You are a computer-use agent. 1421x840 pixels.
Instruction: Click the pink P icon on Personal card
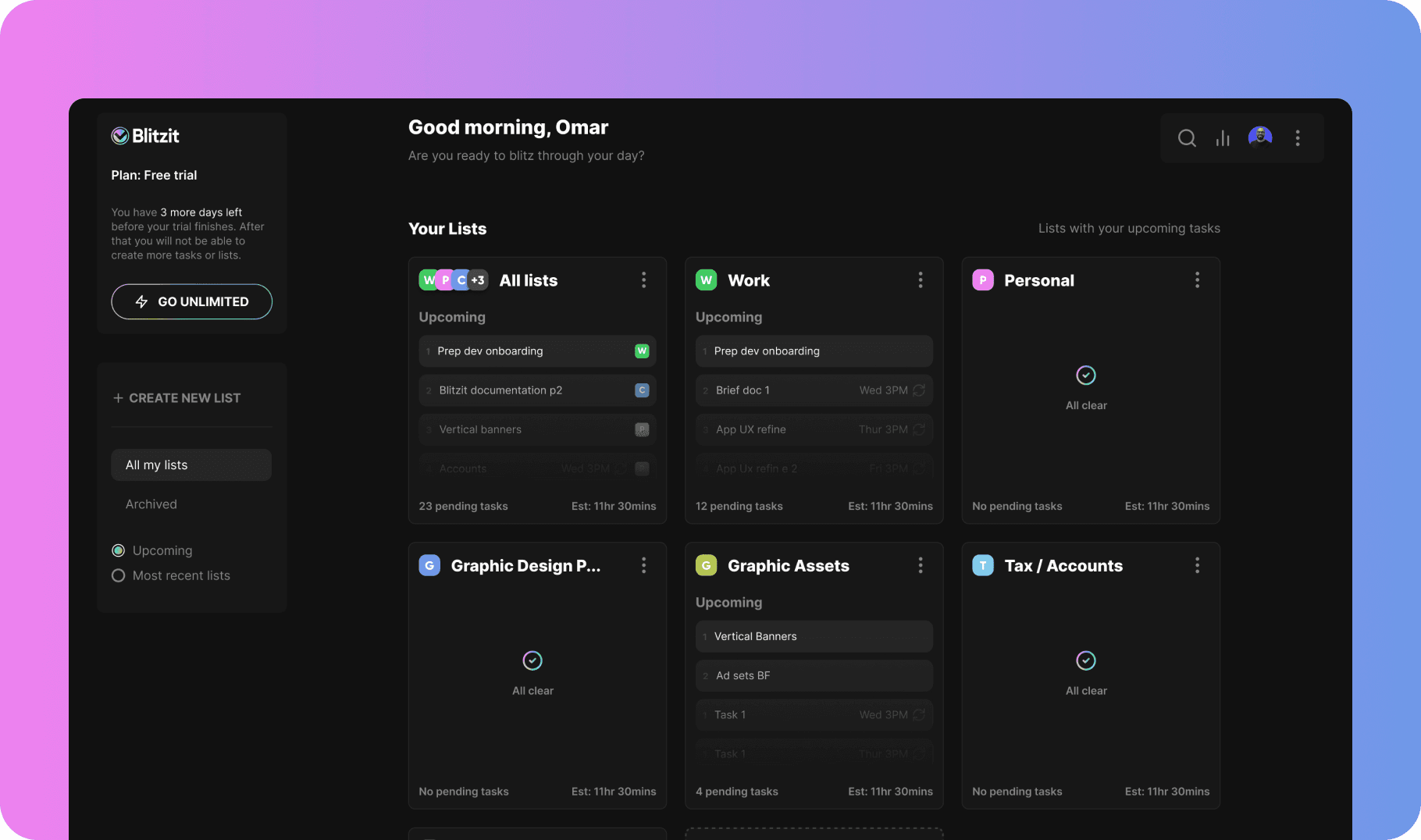pos(983,280)
